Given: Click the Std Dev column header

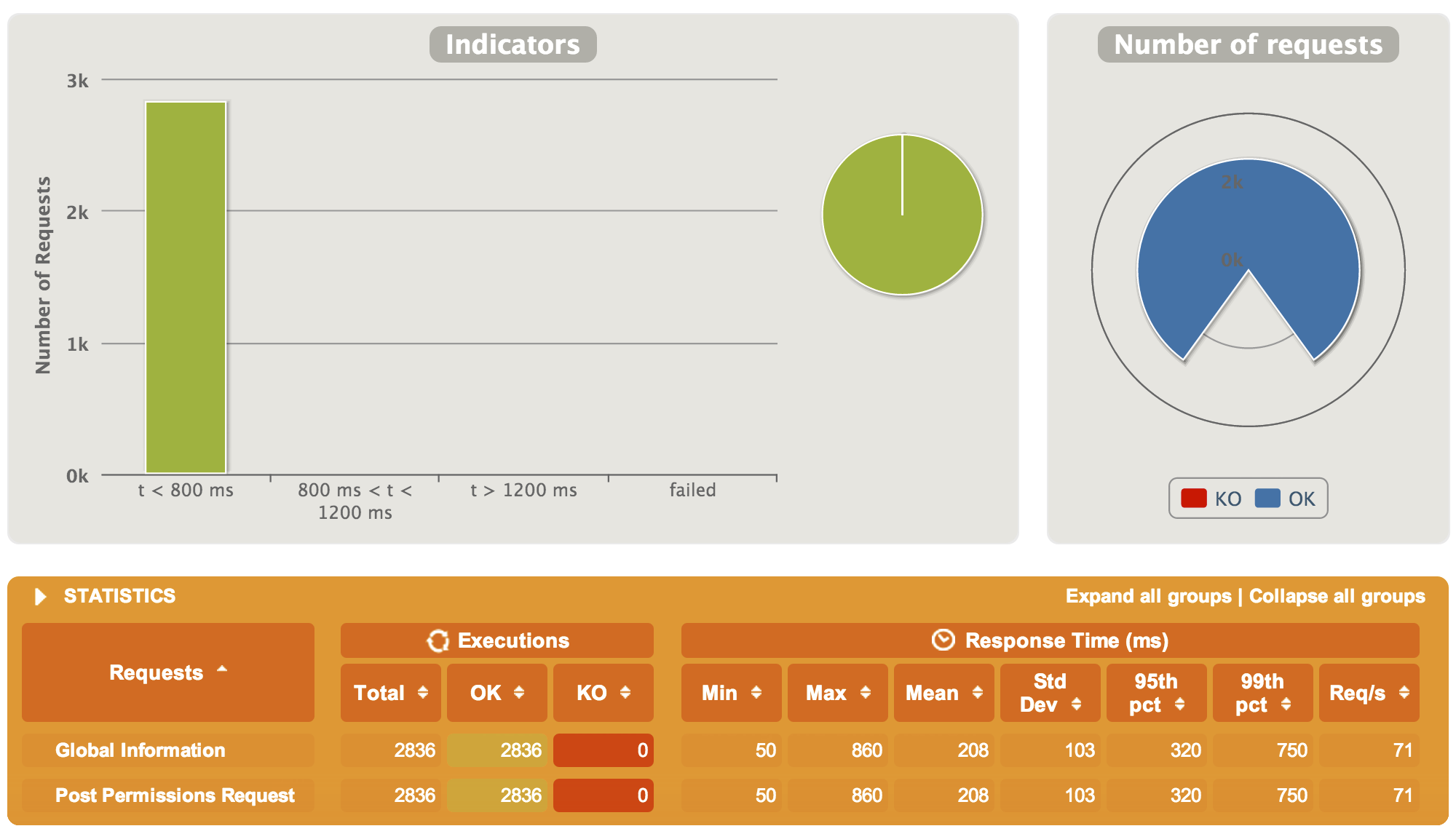Looking at the screenshot, I should (1049, 692).
